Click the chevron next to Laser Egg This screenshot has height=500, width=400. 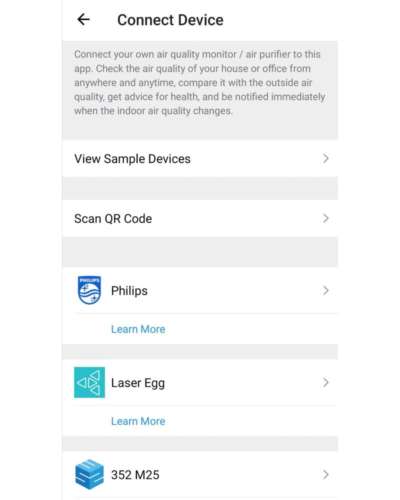point(326,382)
